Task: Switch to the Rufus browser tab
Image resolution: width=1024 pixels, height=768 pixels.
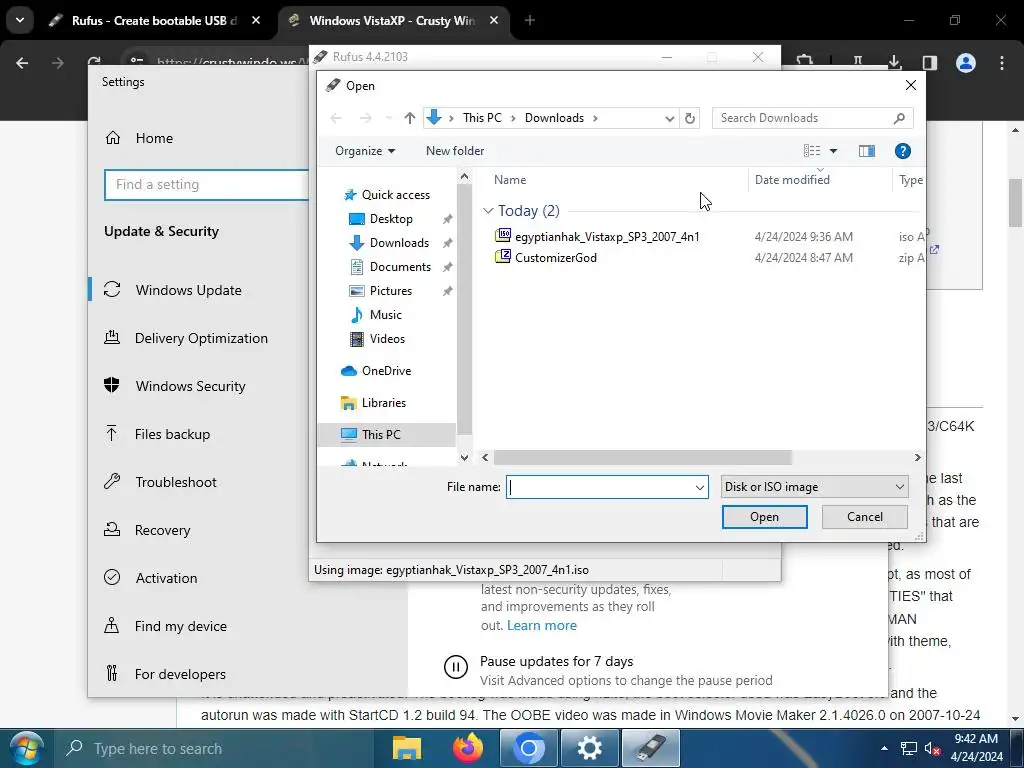Action: [152, 21]
